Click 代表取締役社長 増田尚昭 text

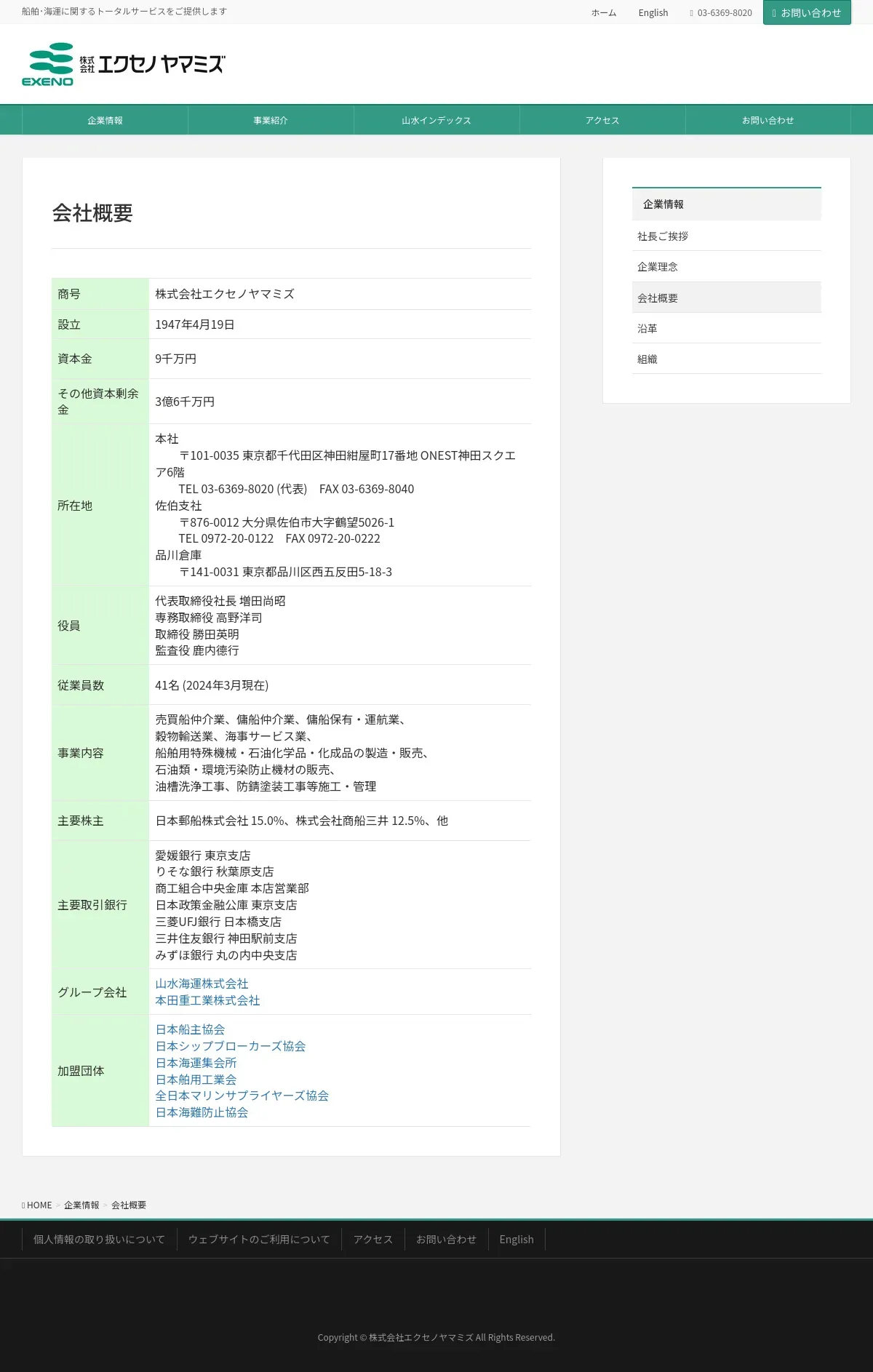click(220, 601)
